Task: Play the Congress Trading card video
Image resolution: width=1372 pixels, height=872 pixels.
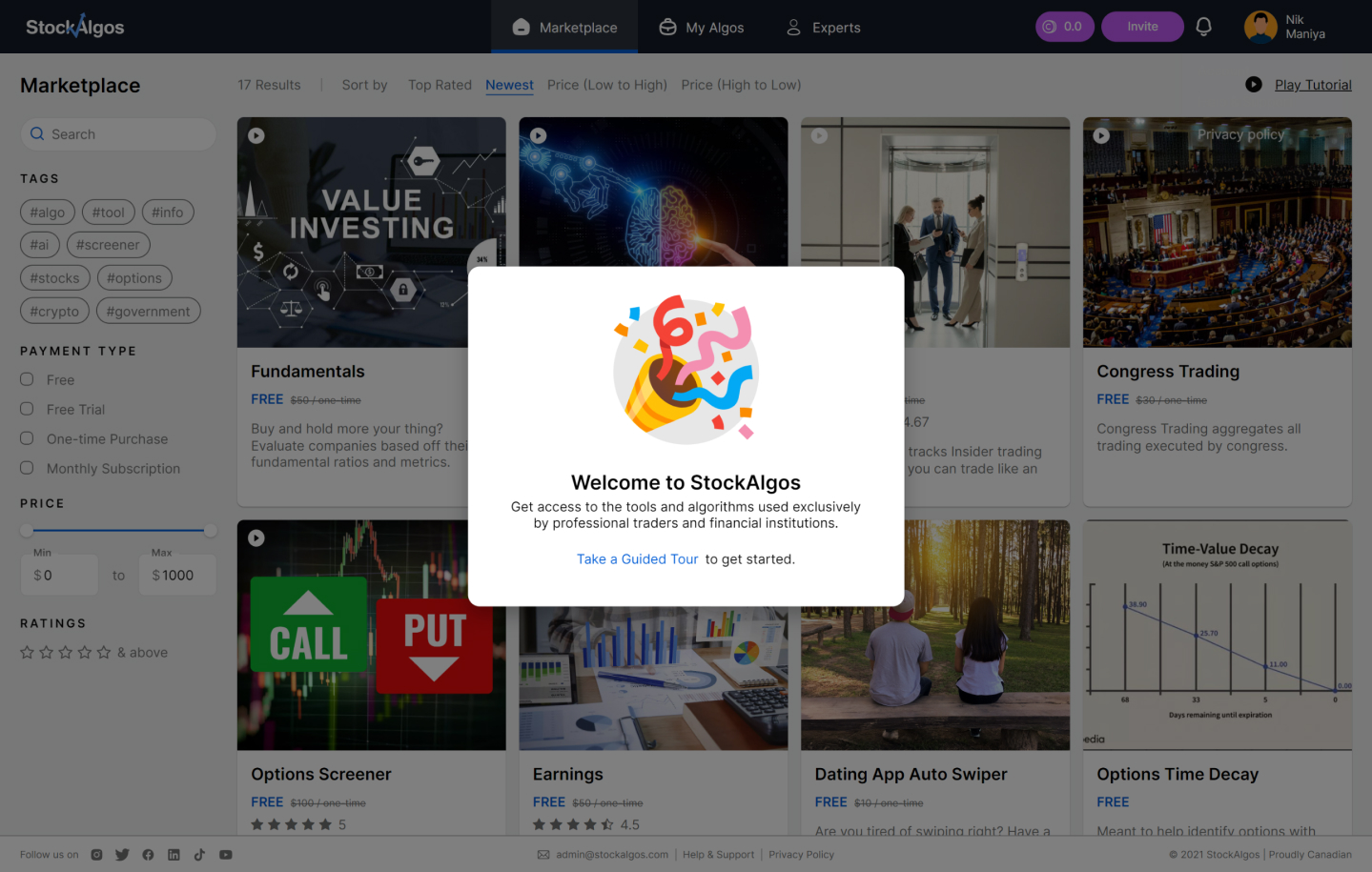Action: (x=1101, y=135)
